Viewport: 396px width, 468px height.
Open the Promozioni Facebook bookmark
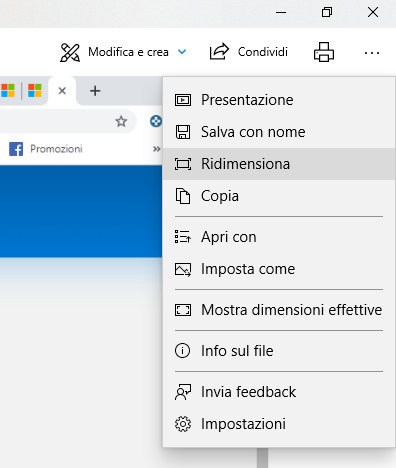pyautogui.click(x=46, y=149)
